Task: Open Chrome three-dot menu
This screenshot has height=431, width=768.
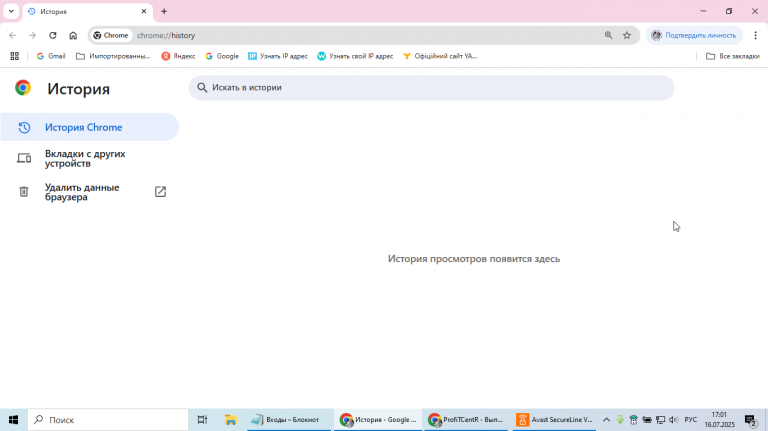Action: [x=755, y=35]
